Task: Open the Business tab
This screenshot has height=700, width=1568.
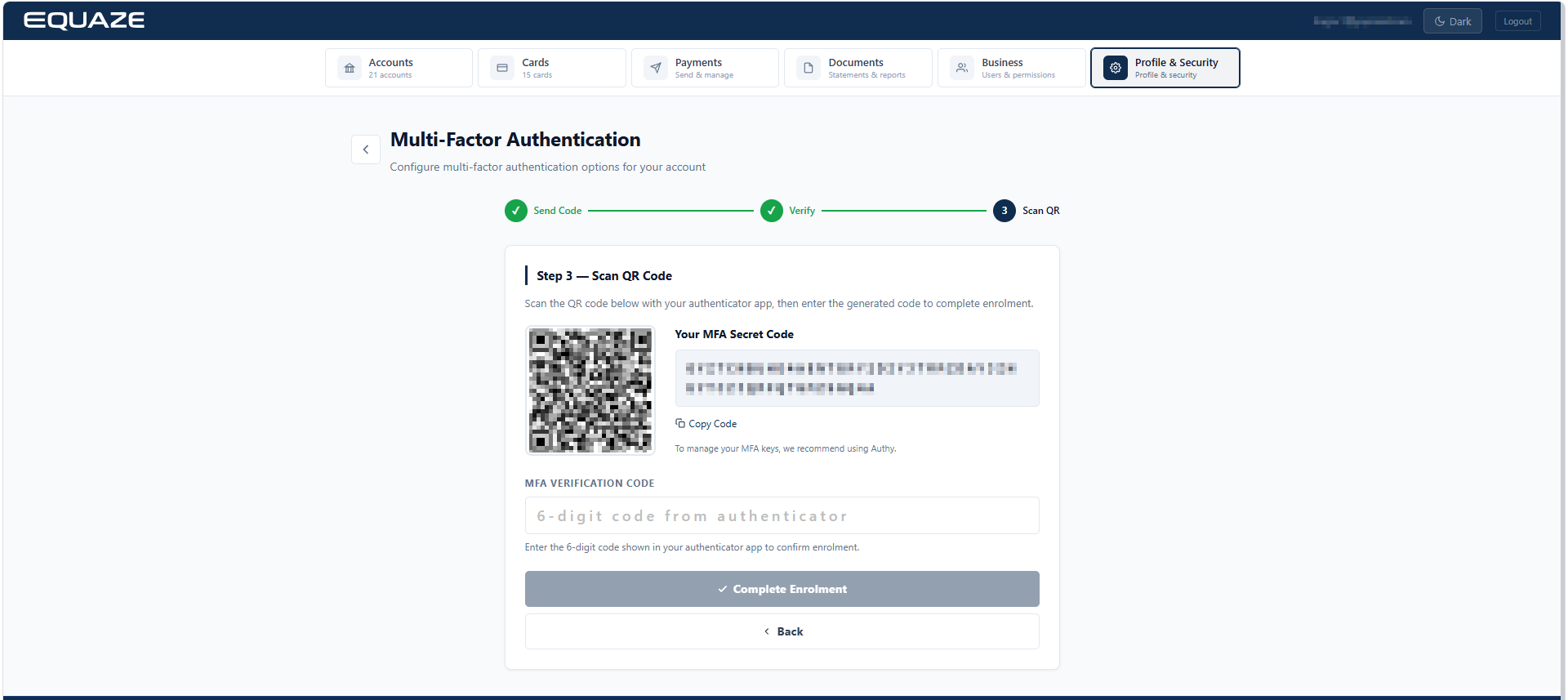Action: (1012, 68)
